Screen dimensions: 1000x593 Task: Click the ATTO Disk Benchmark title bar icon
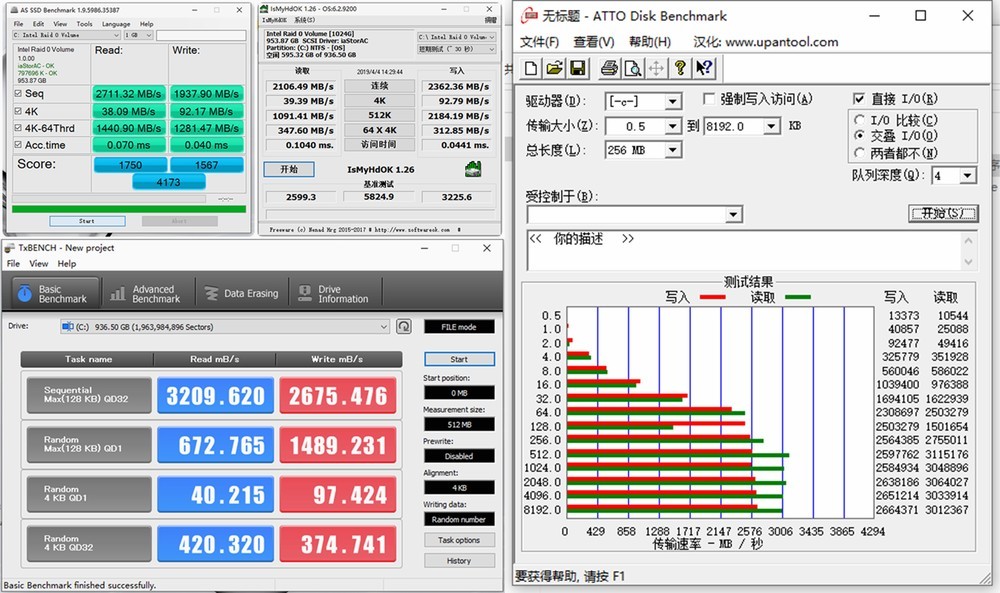[529, 16]
